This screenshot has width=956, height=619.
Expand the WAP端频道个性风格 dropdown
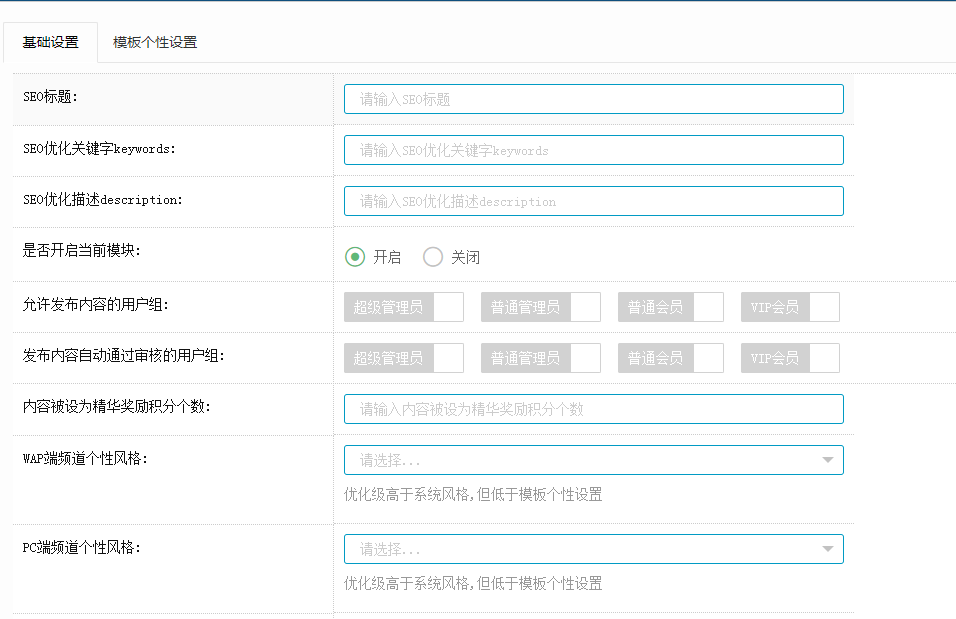[594, 460]
